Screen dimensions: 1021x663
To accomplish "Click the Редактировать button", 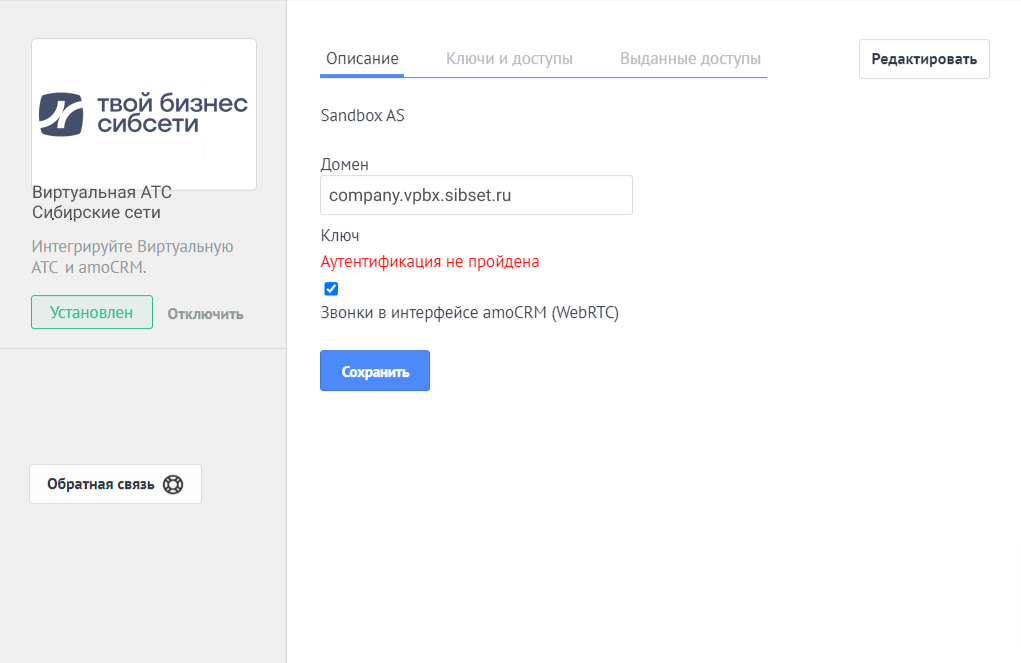I will point(924,59).
